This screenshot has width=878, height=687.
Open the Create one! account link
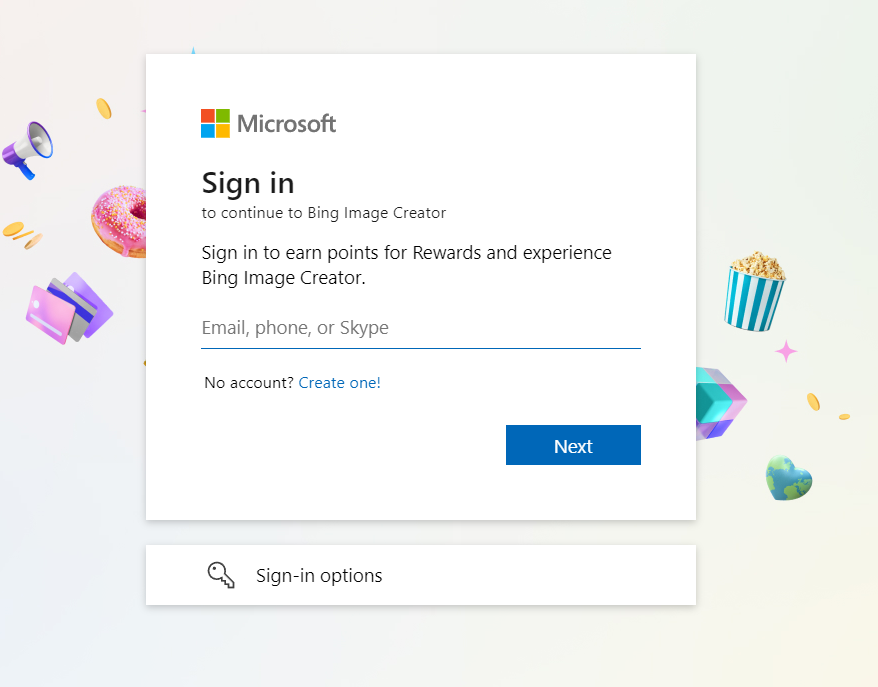click(339, 382)
